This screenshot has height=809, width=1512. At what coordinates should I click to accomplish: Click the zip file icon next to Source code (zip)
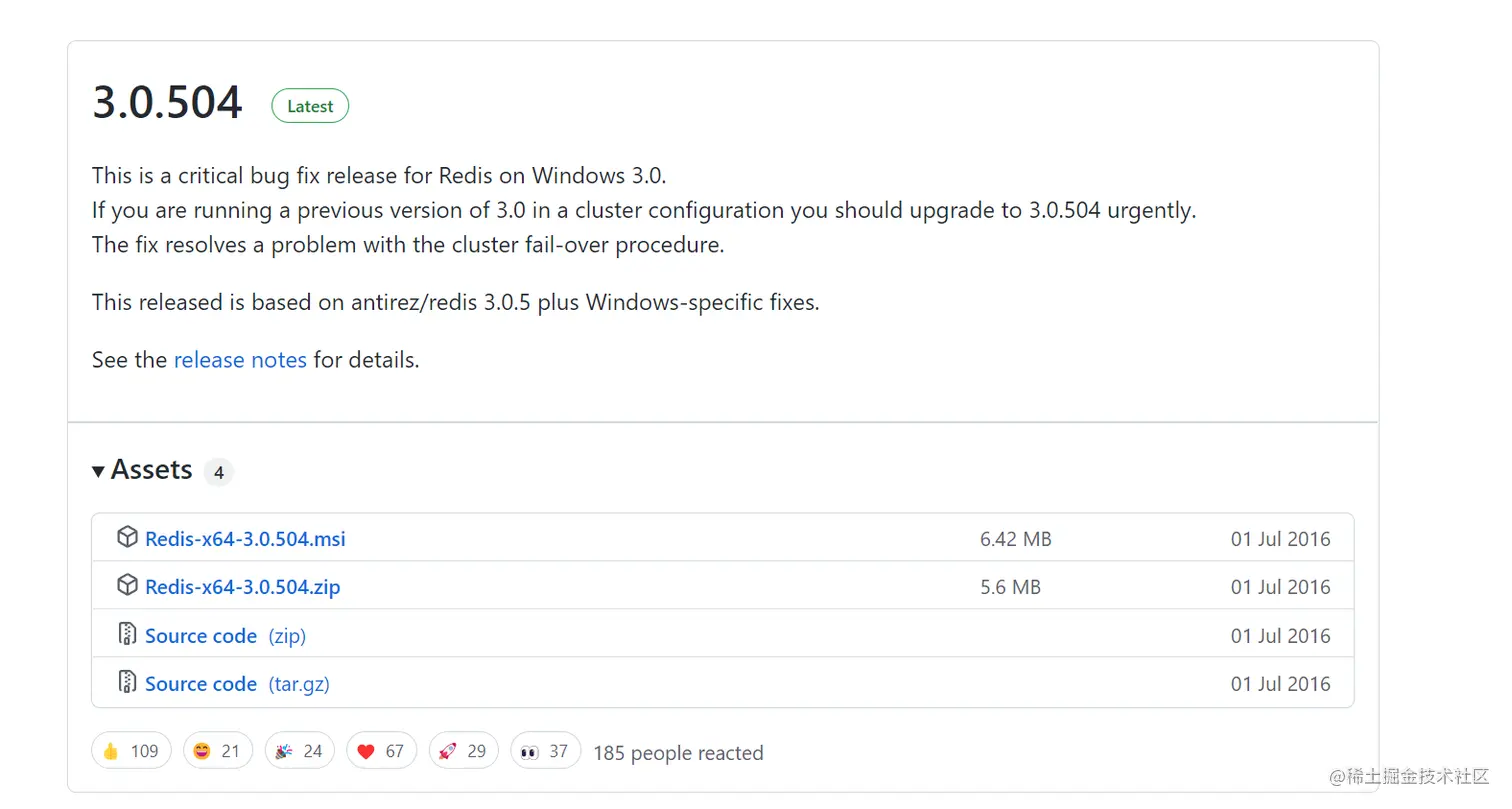click(x=127, y=635)
